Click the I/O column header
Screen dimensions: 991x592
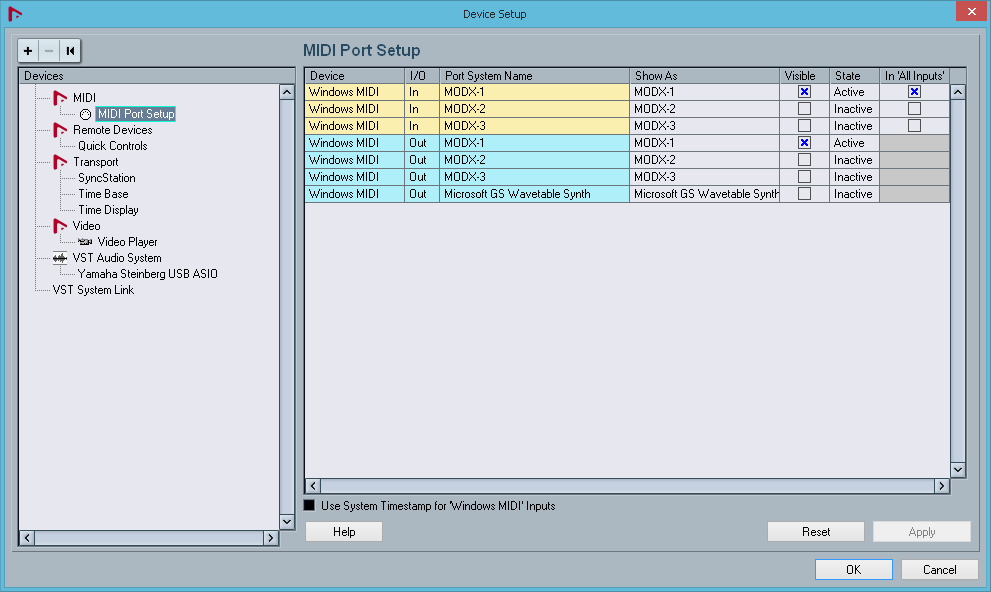coord(422,76)
